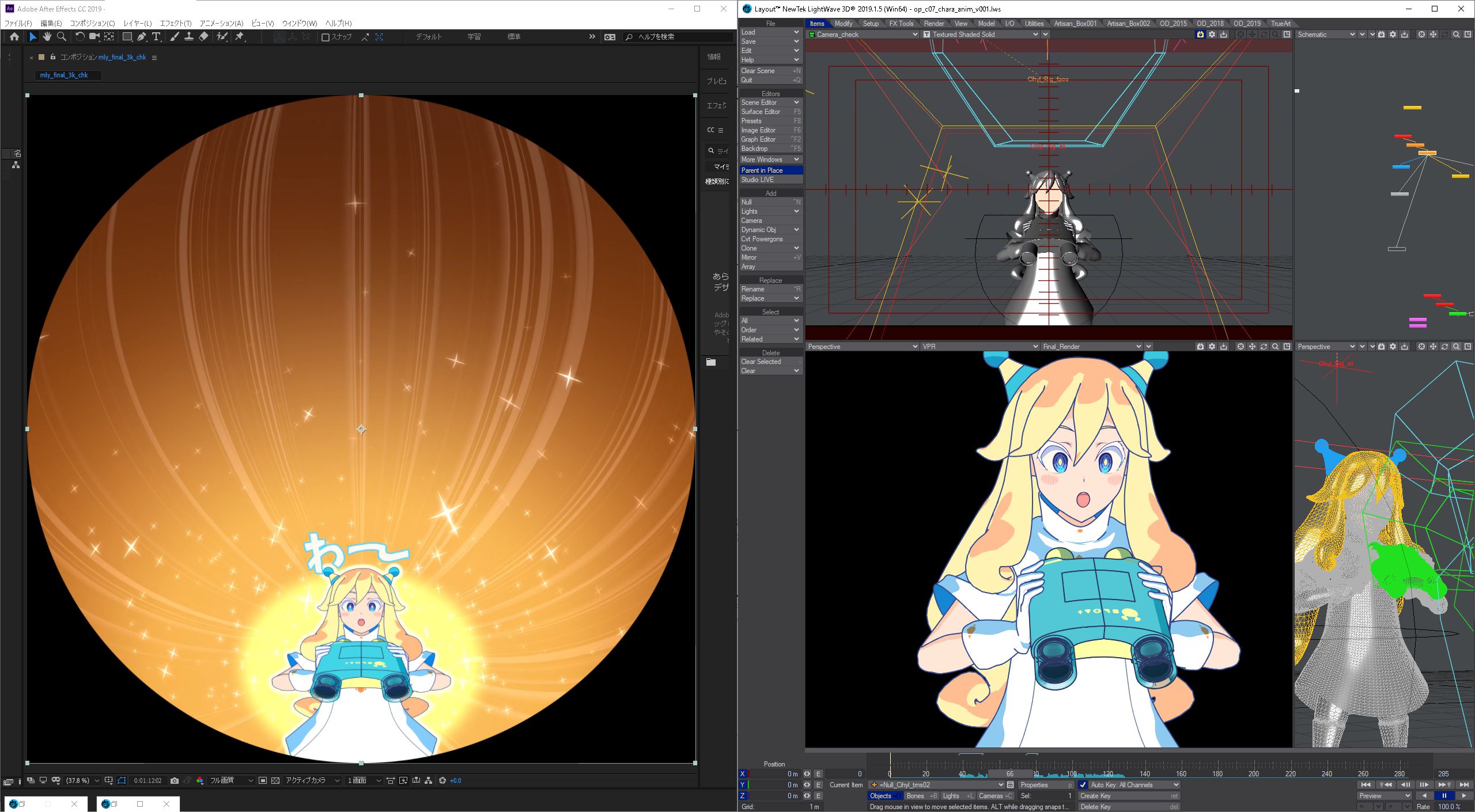The height and width of the screenshot is (812, 1475).
Task: Select the Zoom magnifier tool
Action: tap(61, 37)
